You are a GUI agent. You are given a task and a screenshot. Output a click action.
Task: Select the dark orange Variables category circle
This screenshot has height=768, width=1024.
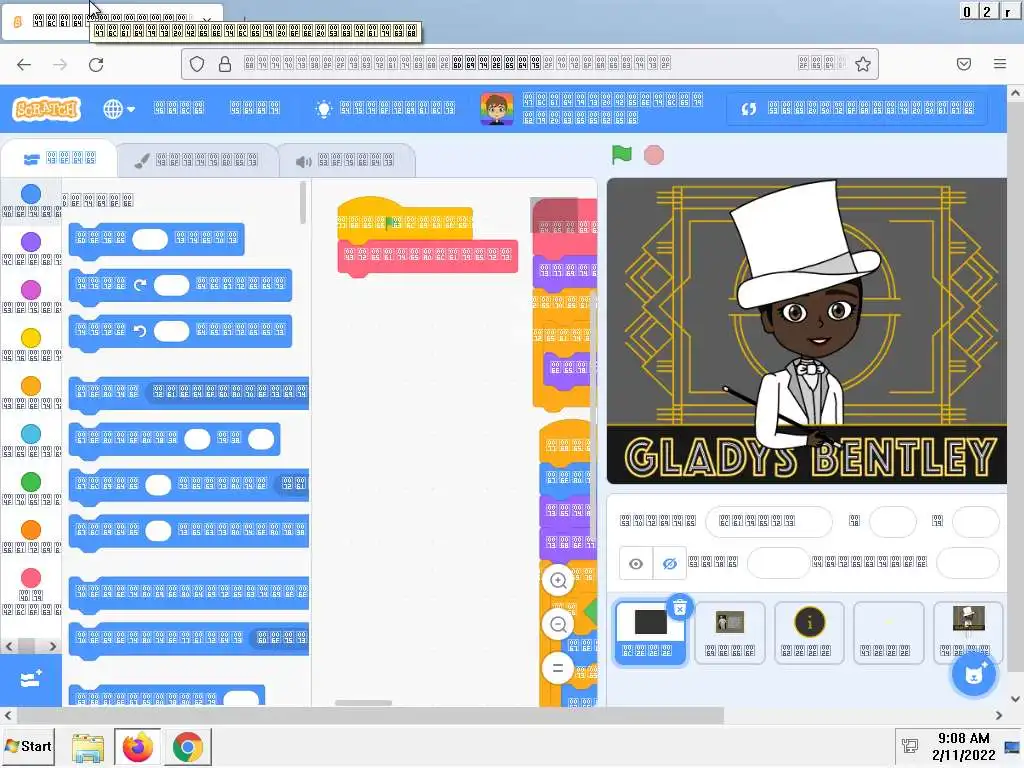[31, 530]
